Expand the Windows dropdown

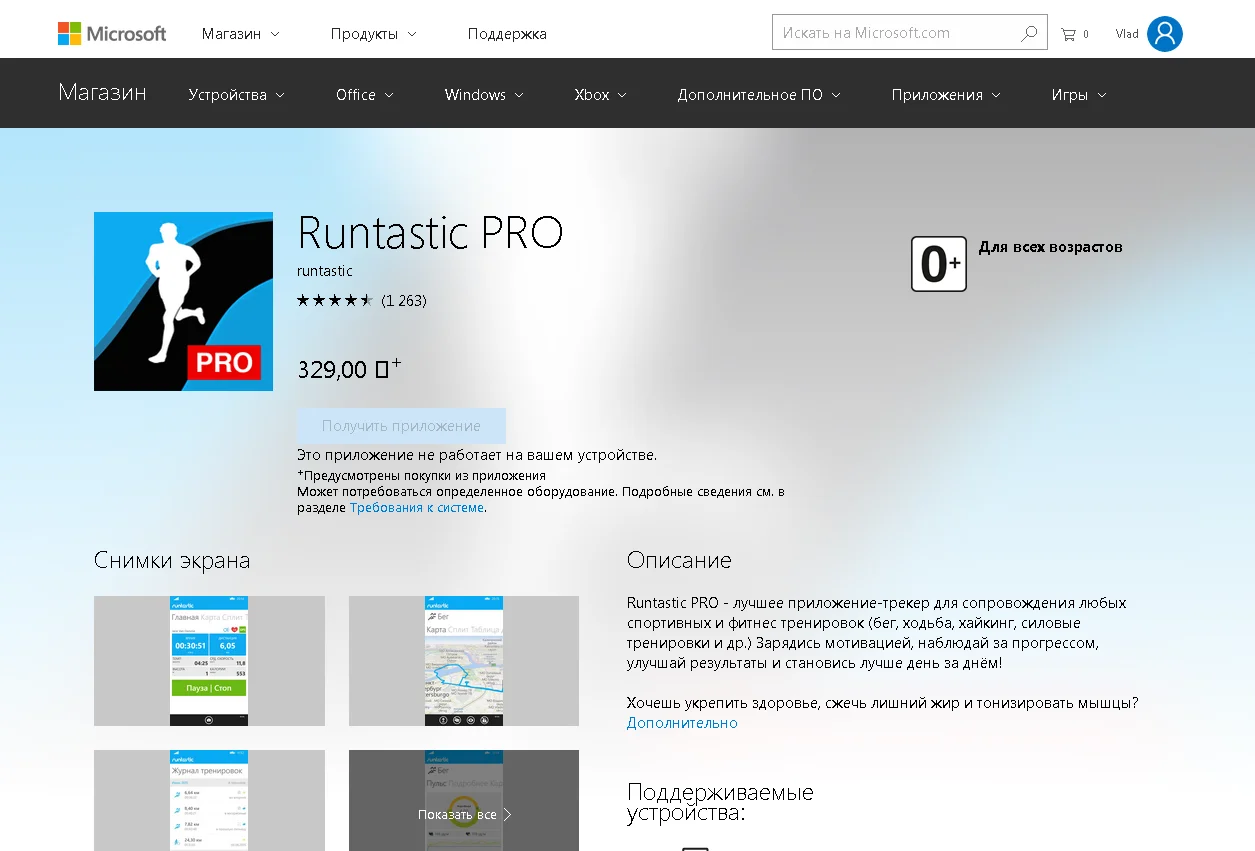(x=484, y=95)
